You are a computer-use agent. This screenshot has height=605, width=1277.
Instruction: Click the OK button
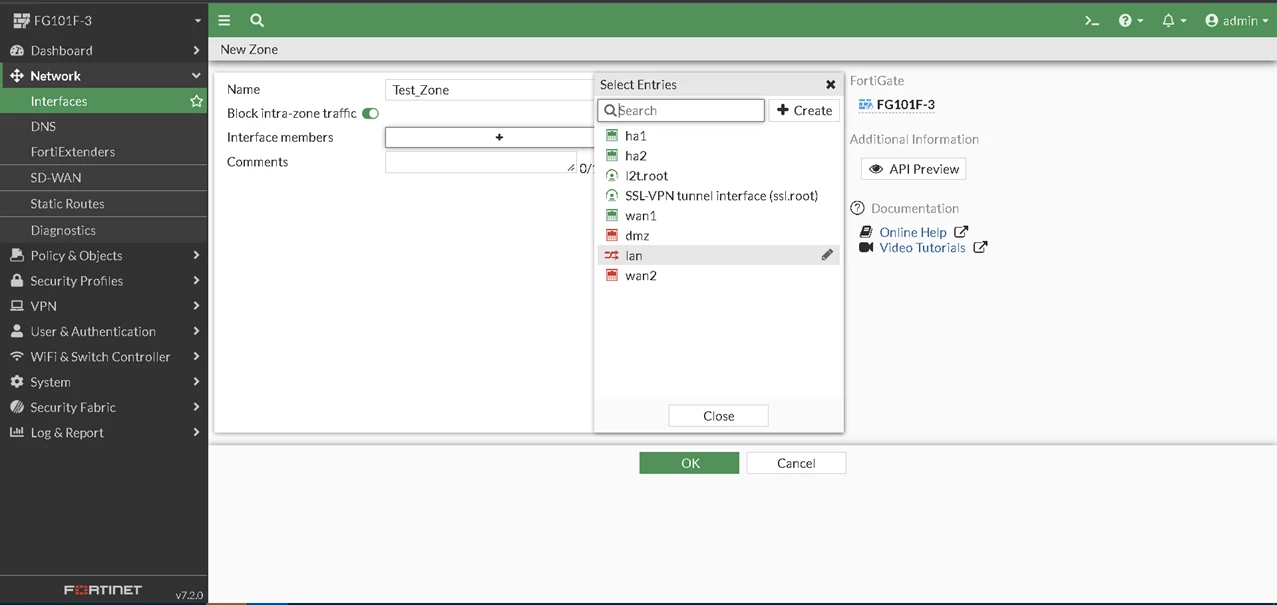[x=690, y=463]
